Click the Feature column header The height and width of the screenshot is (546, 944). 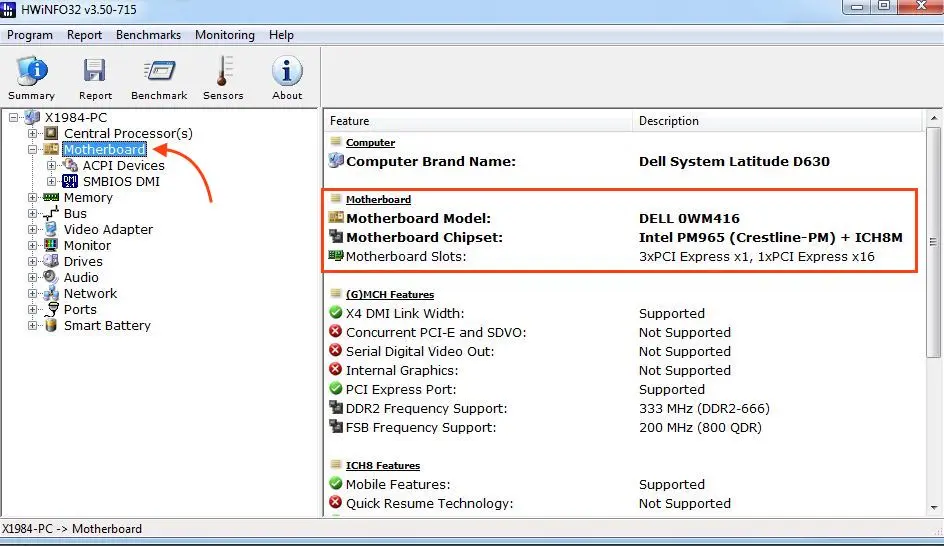point(479,120)
